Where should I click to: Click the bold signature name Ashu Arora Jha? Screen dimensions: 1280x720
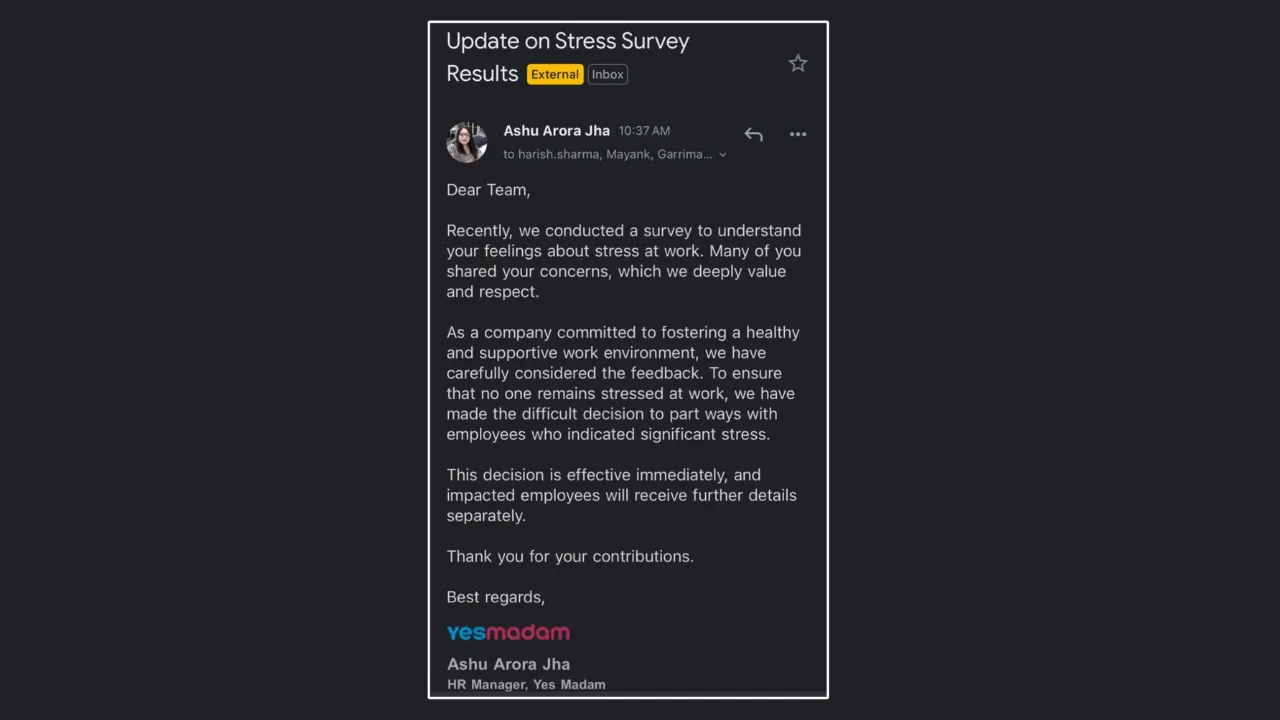508,664
